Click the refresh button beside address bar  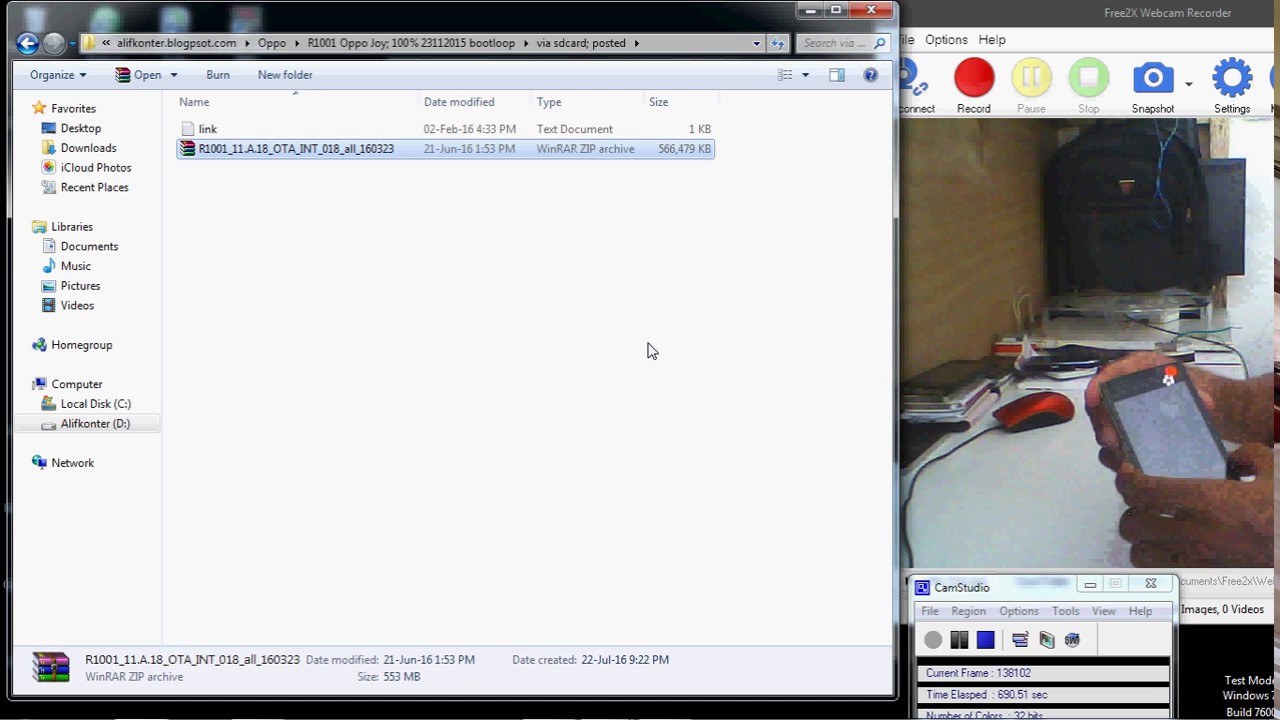[778, 43]
